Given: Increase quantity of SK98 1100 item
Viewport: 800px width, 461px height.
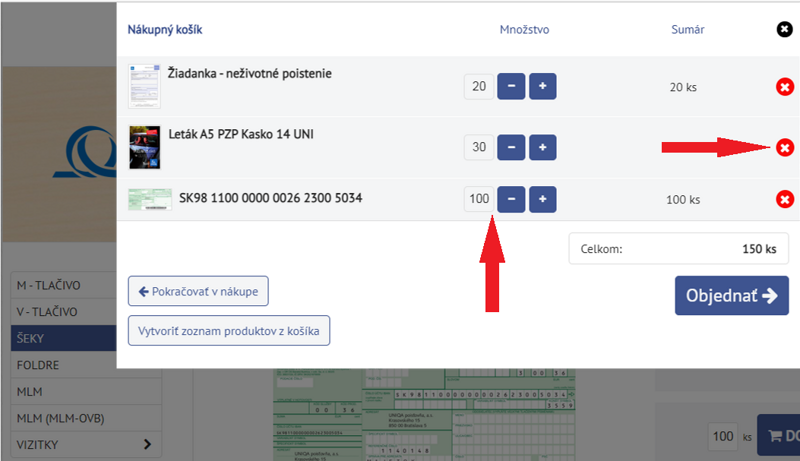Looking at the screenshot, I should 542,199.
